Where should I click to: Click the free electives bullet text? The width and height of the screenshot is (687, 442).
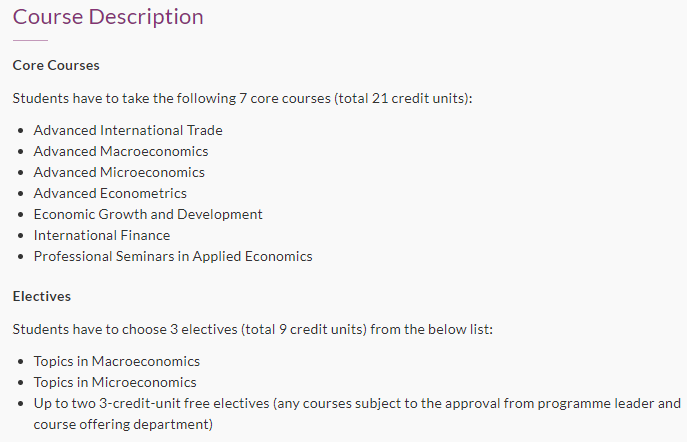357,414
